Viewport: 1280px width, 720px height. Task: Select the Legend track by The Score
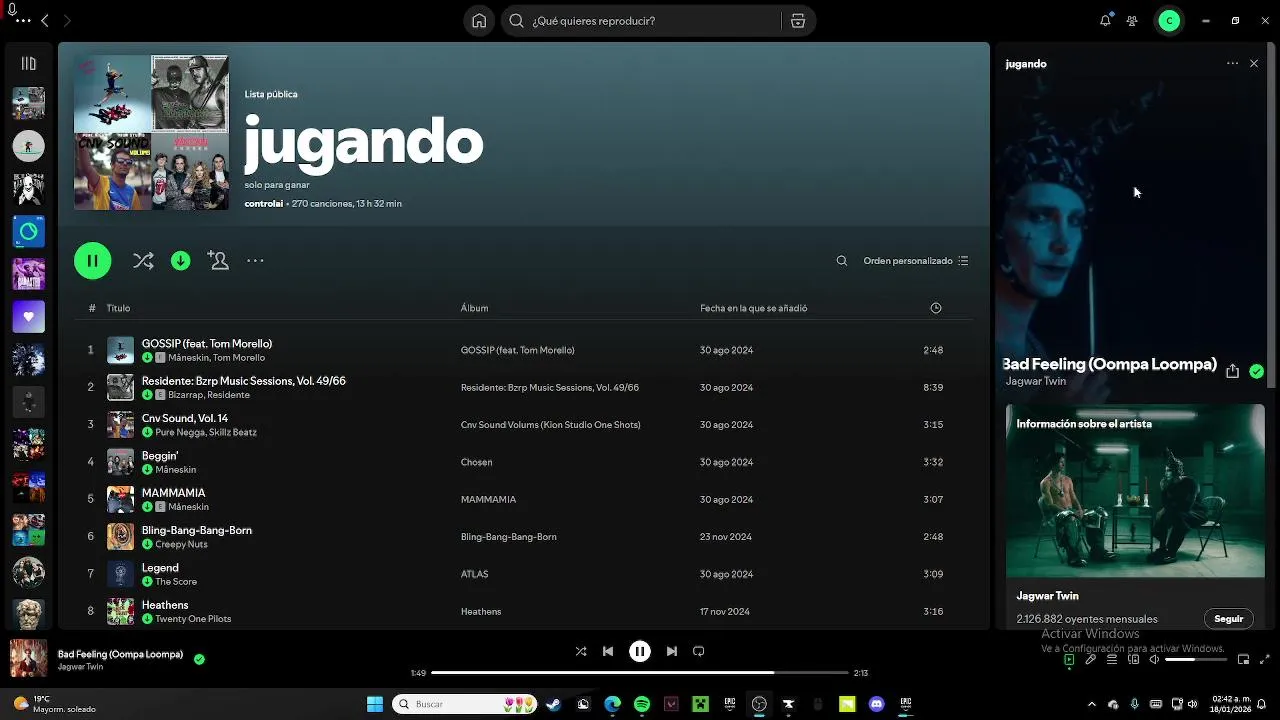[x=160, y=568]
